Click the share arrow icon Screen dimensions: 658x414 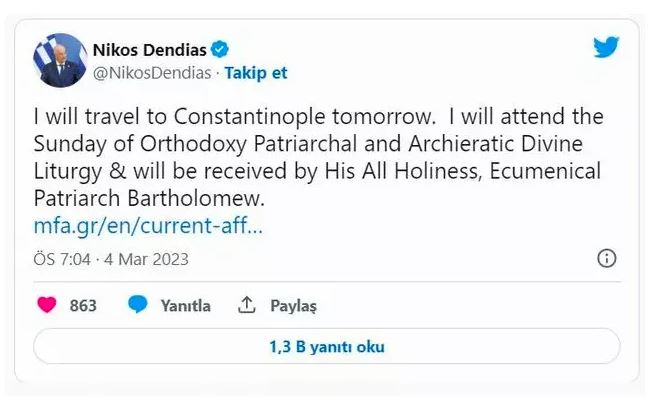(x=247, y=305)
